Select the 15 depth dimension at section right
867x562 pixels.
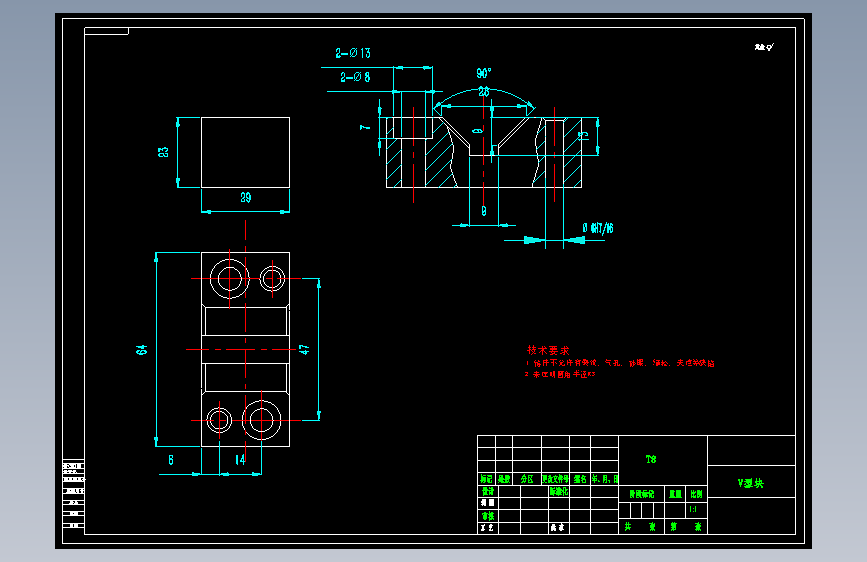(x=583, y=136)
